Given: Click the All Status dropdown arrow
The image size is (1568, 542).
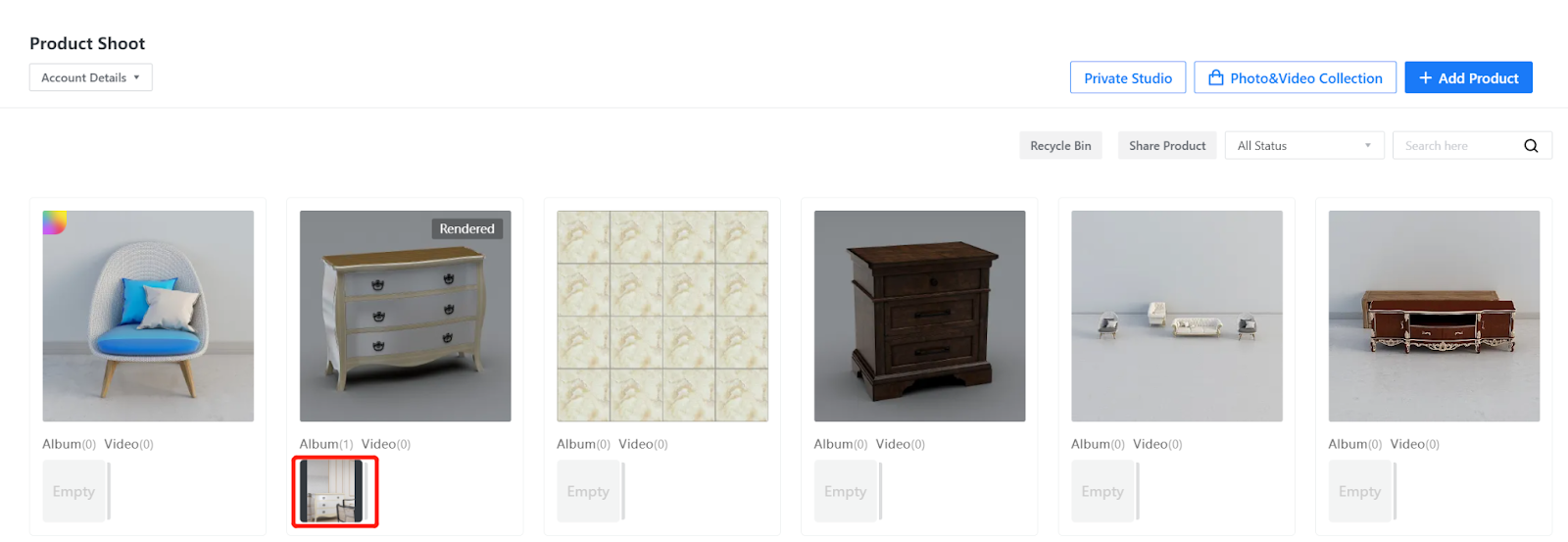Looking at the screenshot, I should tap(1368, 146).
